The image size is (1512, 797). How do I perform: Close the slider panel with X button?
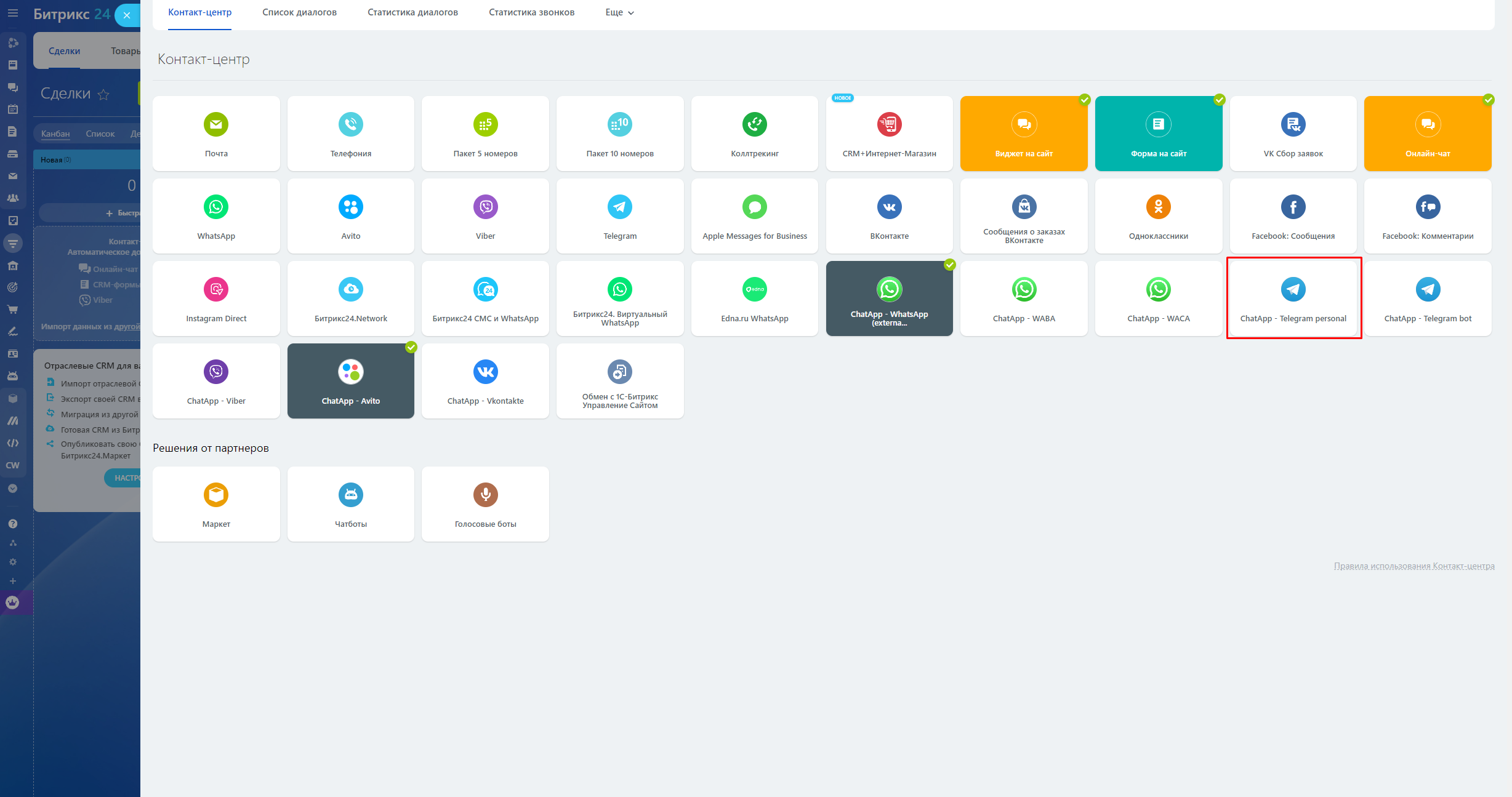127,15
